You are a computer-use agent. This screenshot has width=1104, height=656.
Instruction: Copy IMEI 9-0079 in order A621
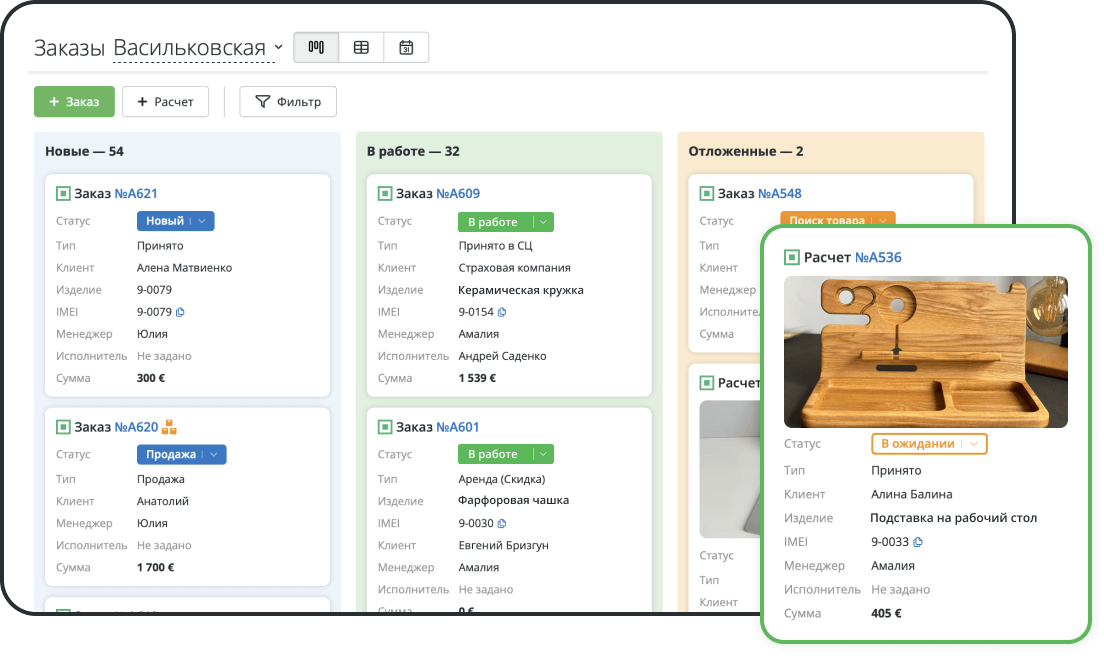[180, 312]
